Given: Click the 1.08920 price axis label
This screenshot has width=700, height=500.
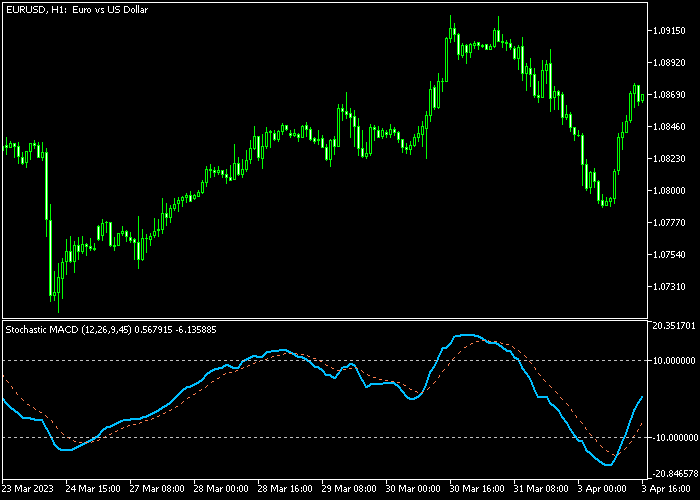Looking at the screenshot, I should (x=669, y=62).
